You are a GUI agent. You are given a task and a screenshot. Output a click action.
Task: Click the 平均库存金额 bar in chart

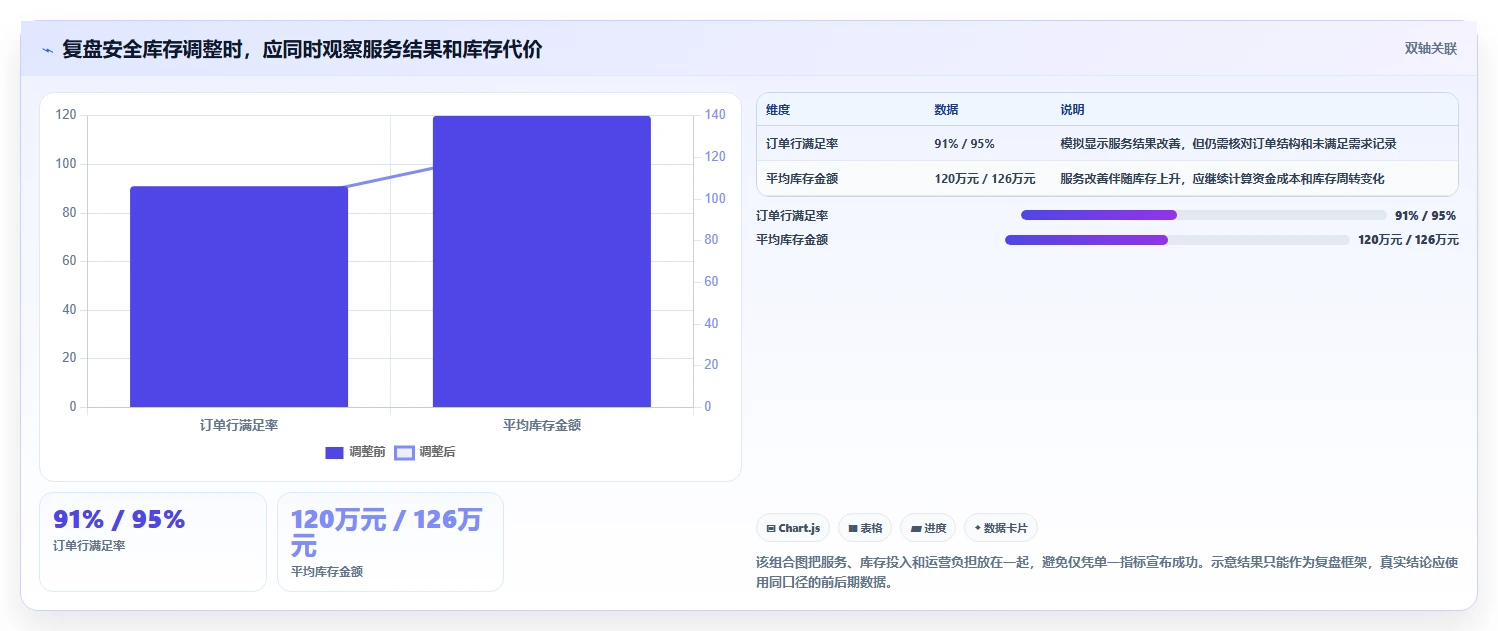pos(542,261)
